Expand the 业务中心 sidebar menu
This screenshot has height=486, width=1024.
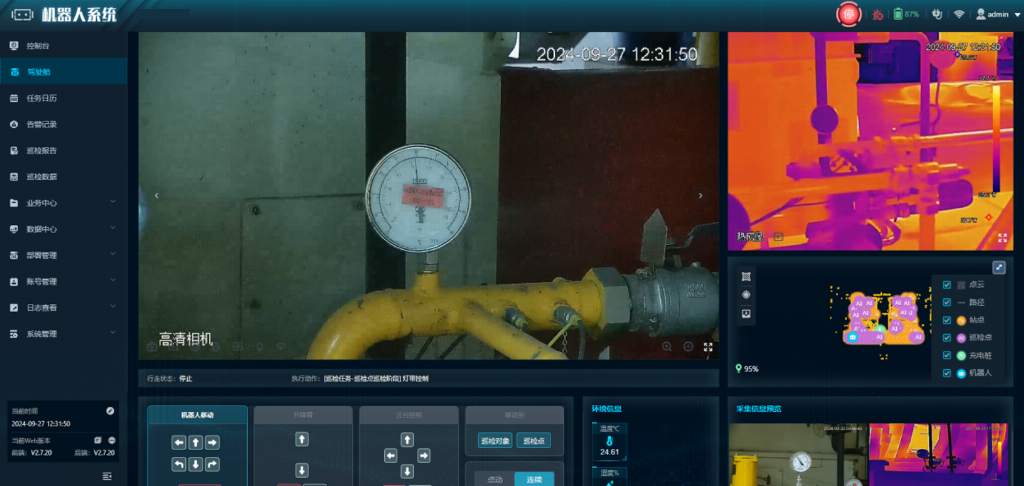pyautogui.click(x=60, y=202)
